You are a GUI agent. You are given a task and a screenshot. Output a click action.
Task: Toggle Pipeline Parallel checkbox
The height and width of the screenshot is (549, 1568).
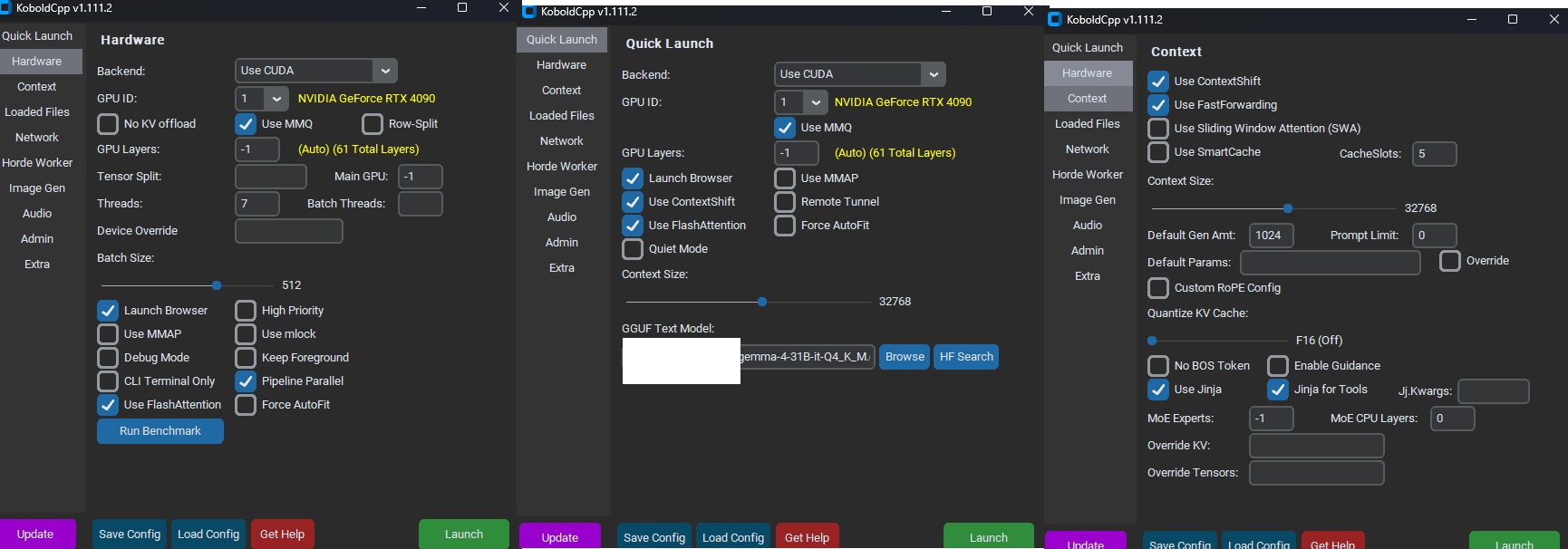(x=246, y=380)
